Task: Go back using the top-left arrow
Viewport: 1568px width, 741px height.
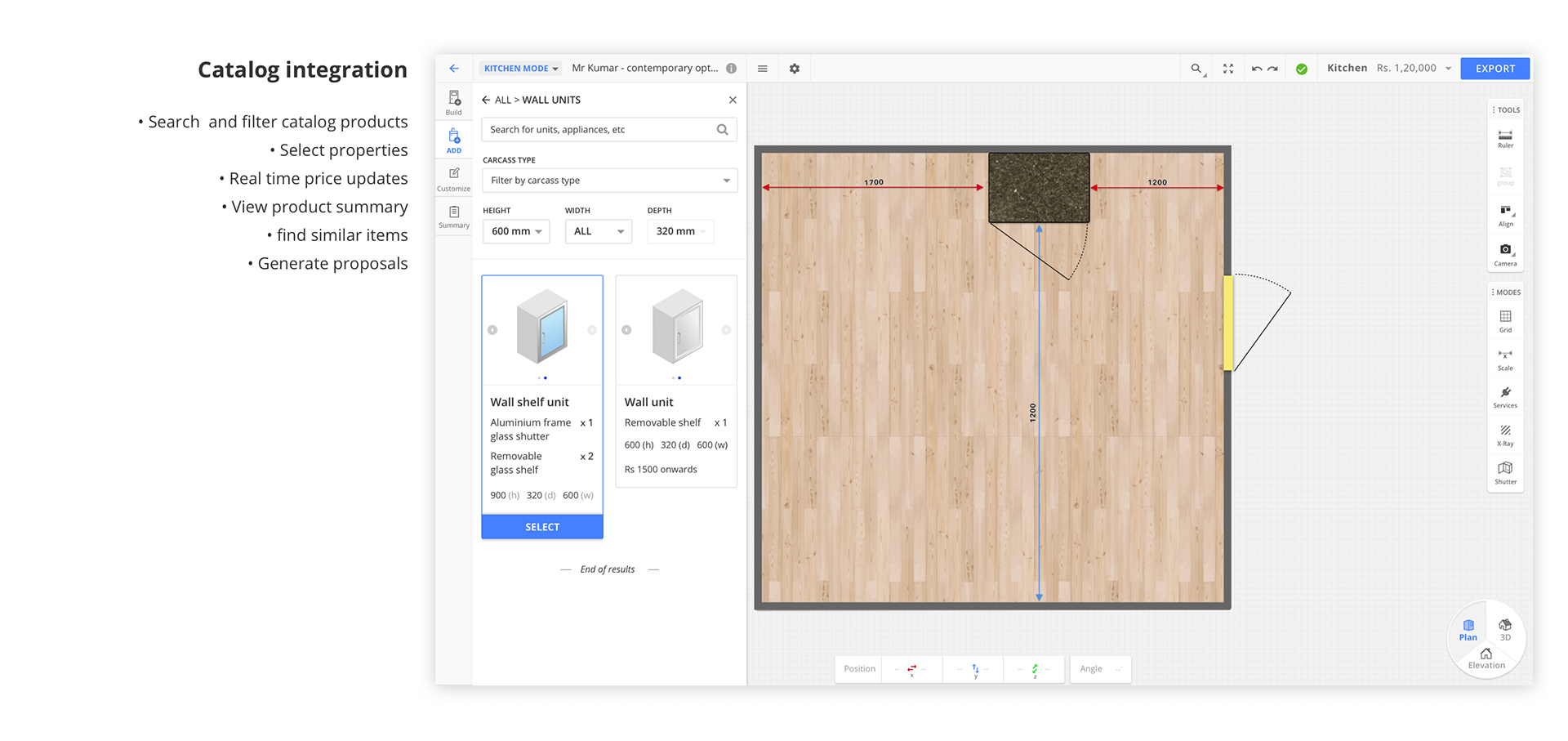Action: coord(454,69)
